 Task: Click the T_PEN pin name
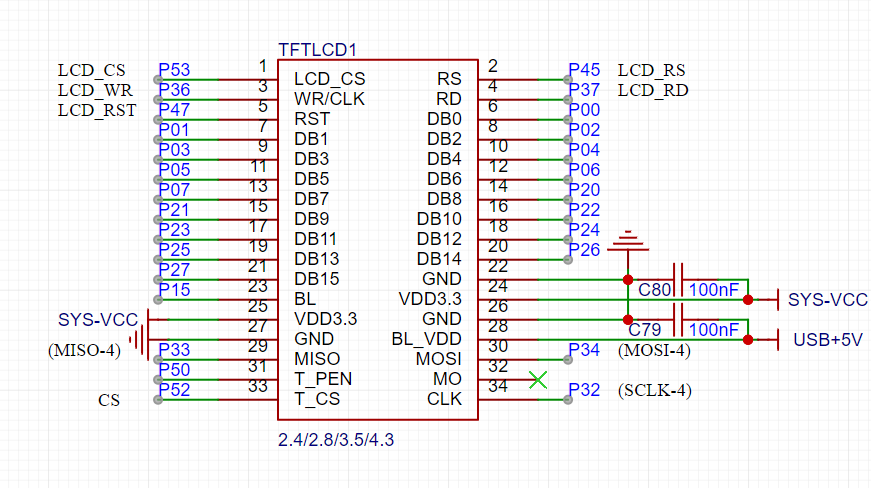click(x=323, y=379)
